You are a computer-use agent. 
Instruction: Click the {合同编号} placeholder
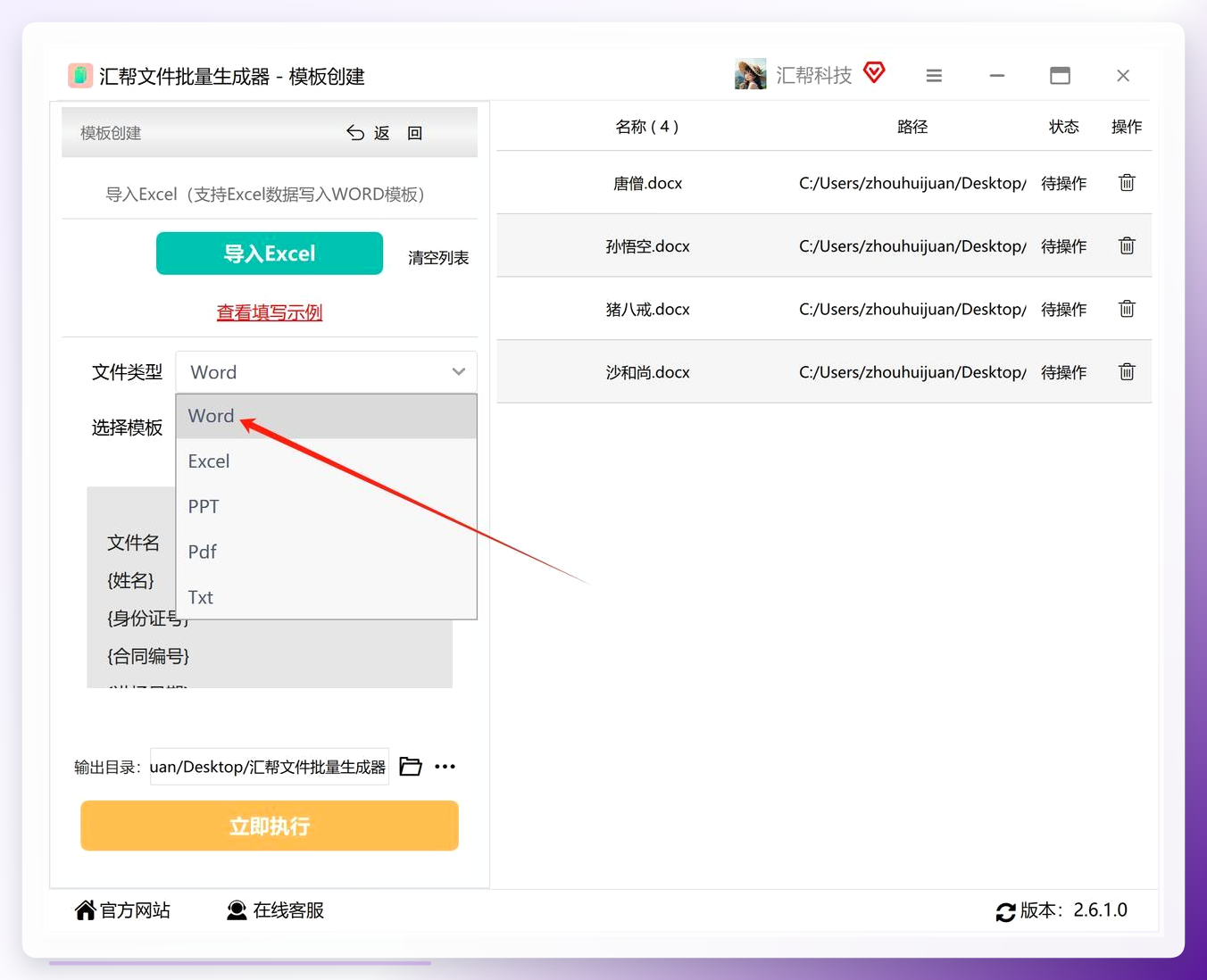(148, 656)
